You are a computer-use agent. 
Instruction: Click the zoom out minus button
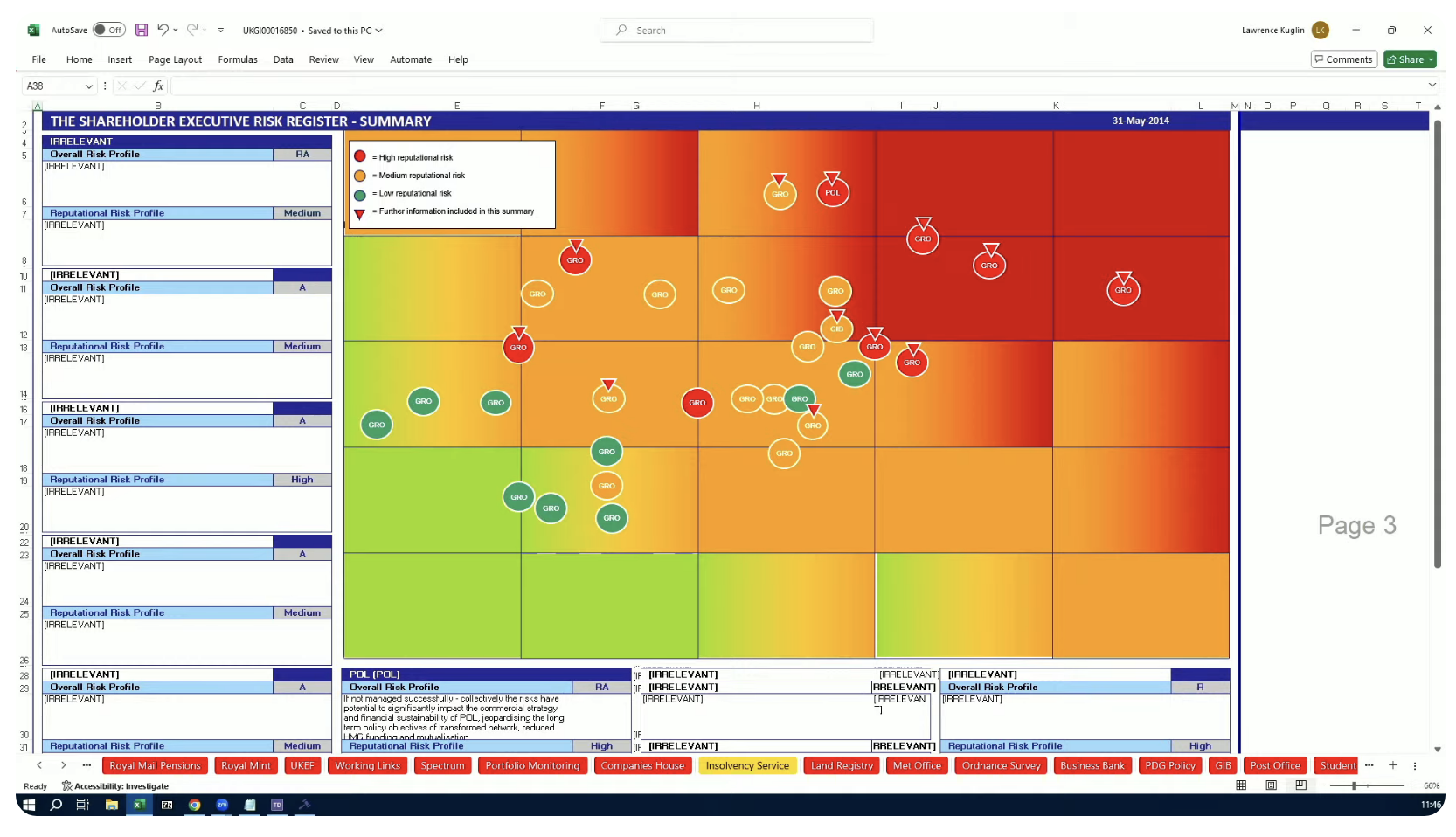pyautogui.click(x=1323, y=785)
